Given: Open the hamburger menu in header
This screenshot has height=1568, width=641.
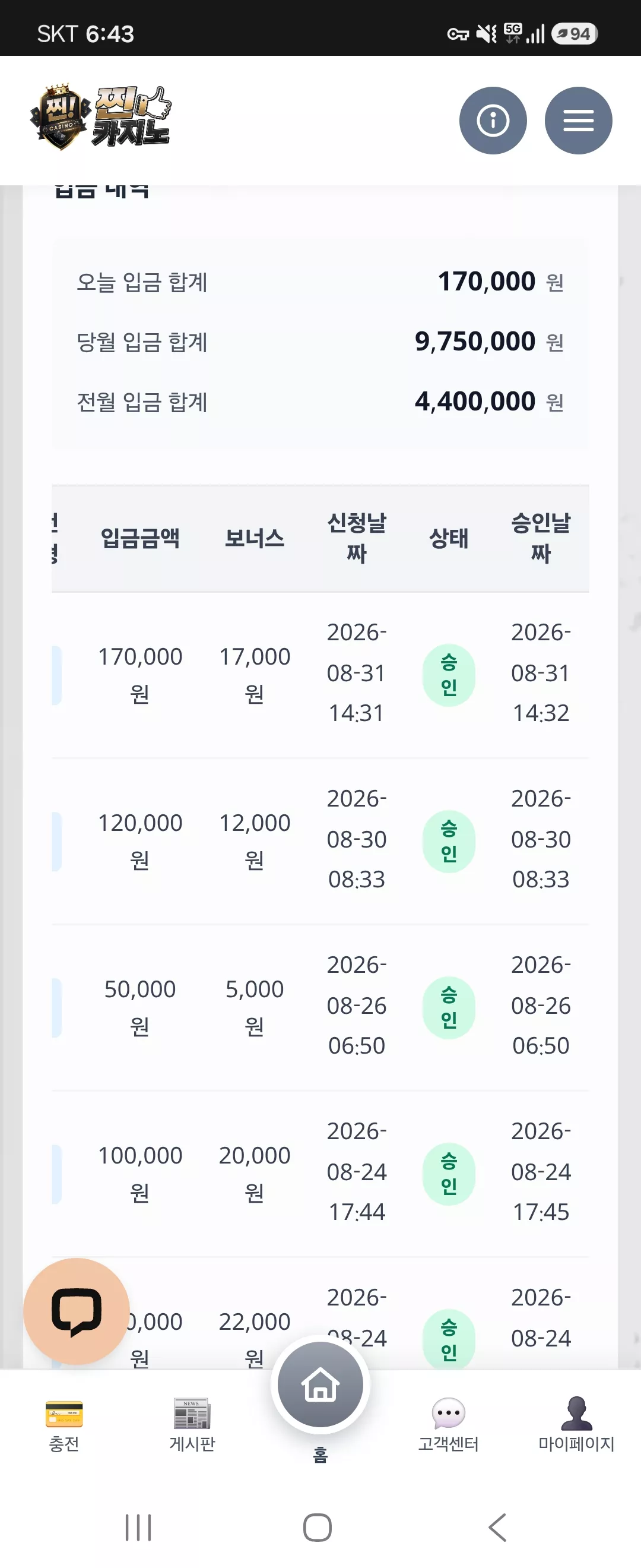Looking at the screenshot, I should point(578,121).
